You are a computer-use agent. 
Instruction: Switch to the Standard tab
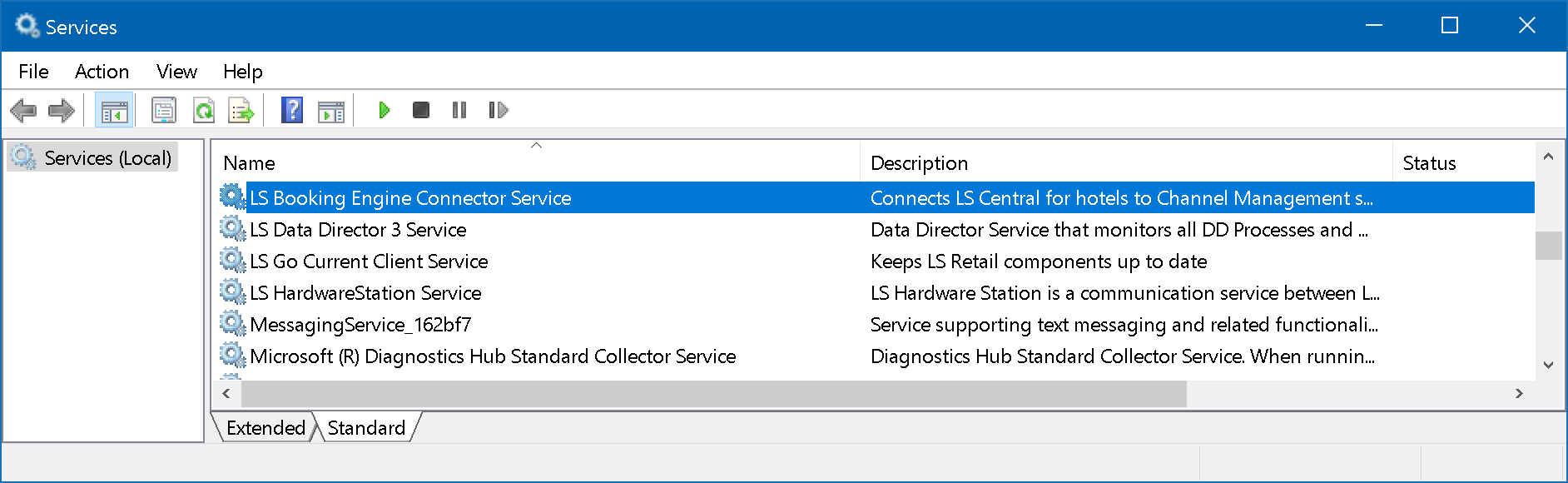(x=366, y=427)
